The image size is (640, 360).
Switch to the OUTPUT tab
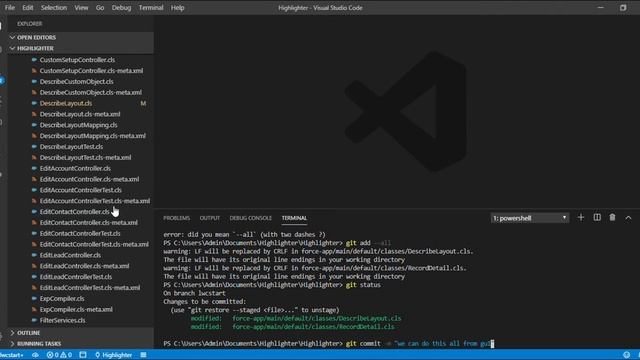[x=210, y=218]
